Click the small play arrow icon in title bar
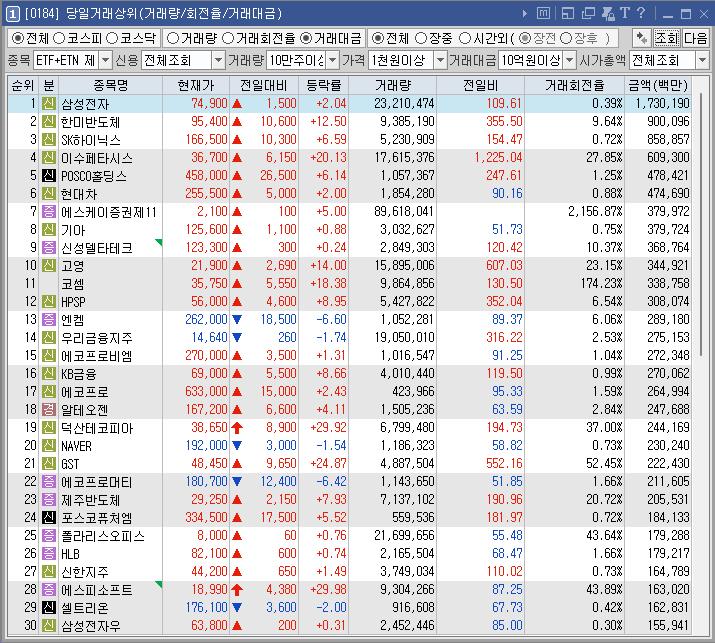 coord(524,14)
